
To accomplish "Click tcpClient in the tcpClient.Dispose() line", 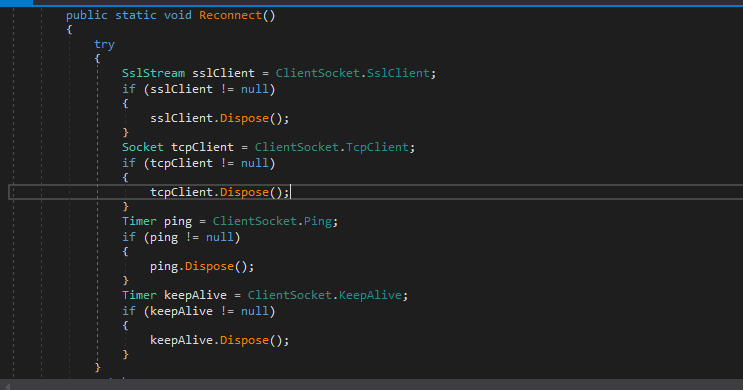I will pos(181,192).
